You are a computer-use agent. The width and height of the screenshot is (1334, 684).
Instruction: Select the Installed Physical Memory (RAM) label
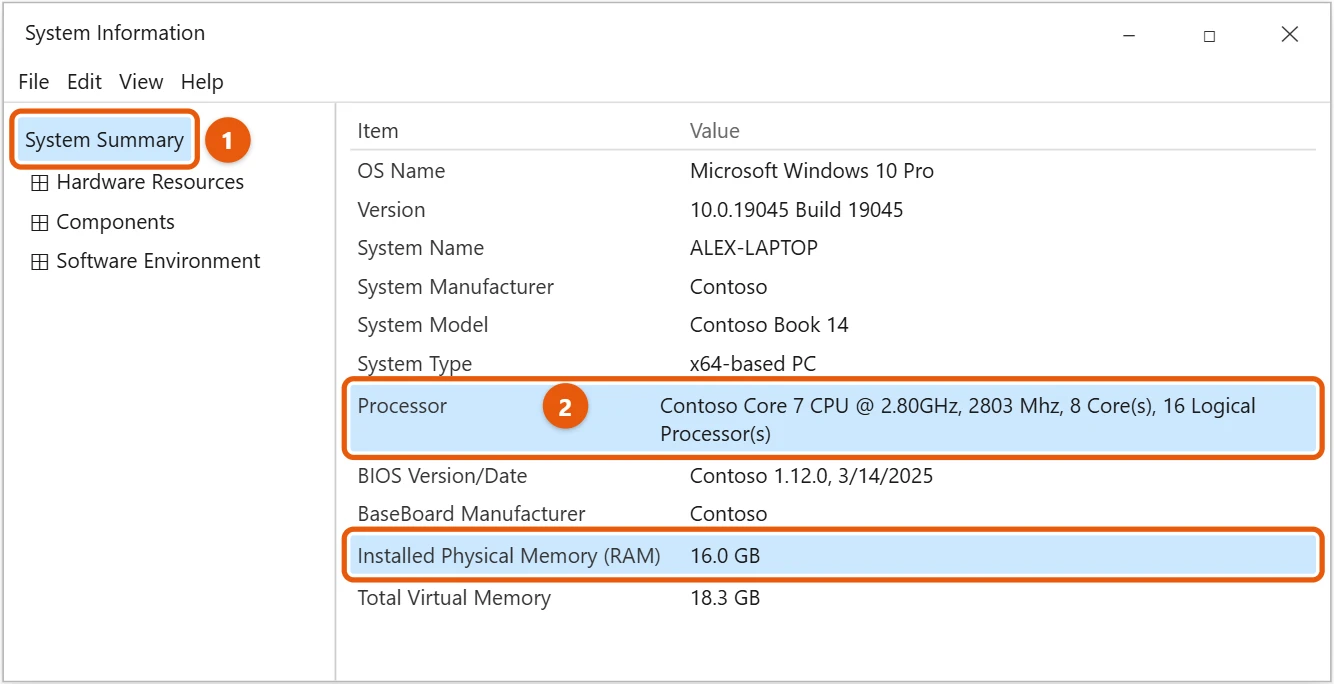[509, 556]
